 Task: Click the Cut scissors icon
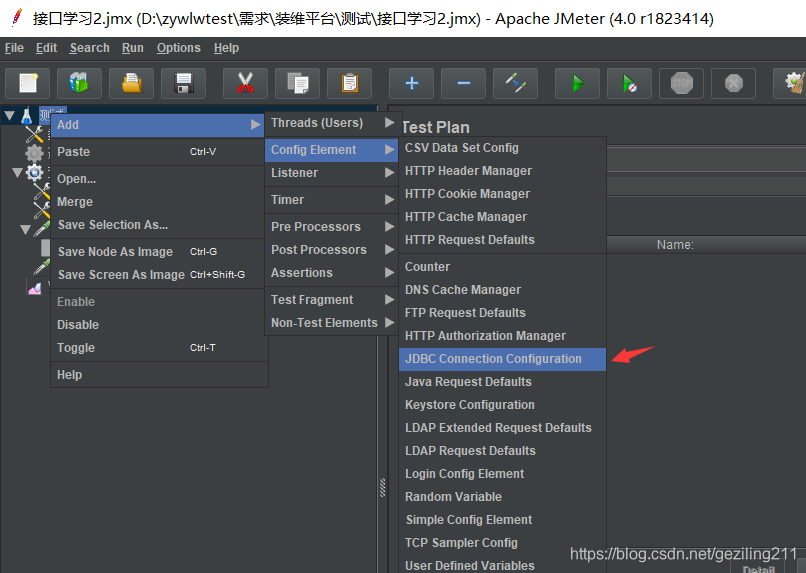tap(245, 83)
